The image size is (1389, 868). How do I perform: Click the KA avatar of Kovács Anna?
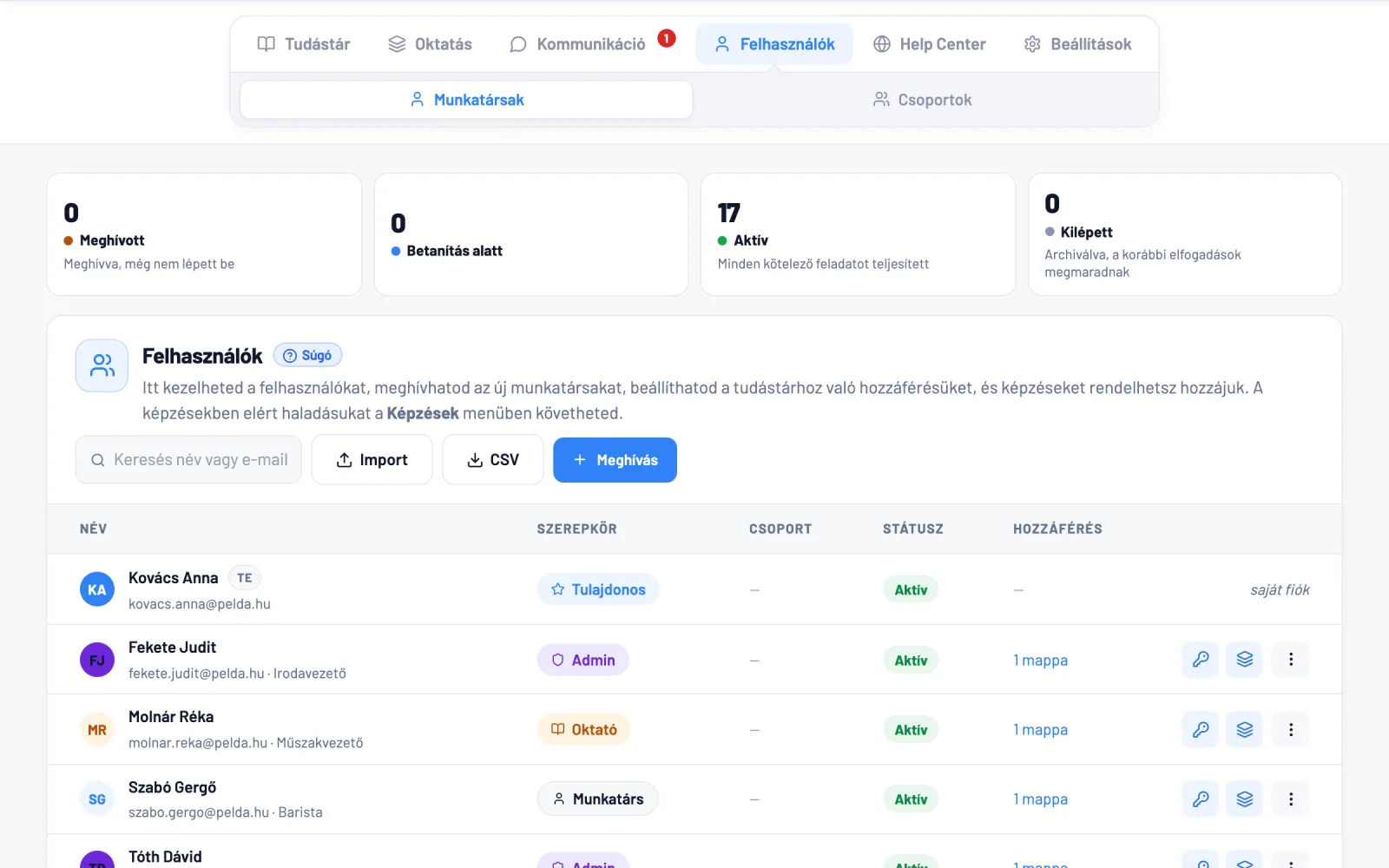click(x=97, y=589)
